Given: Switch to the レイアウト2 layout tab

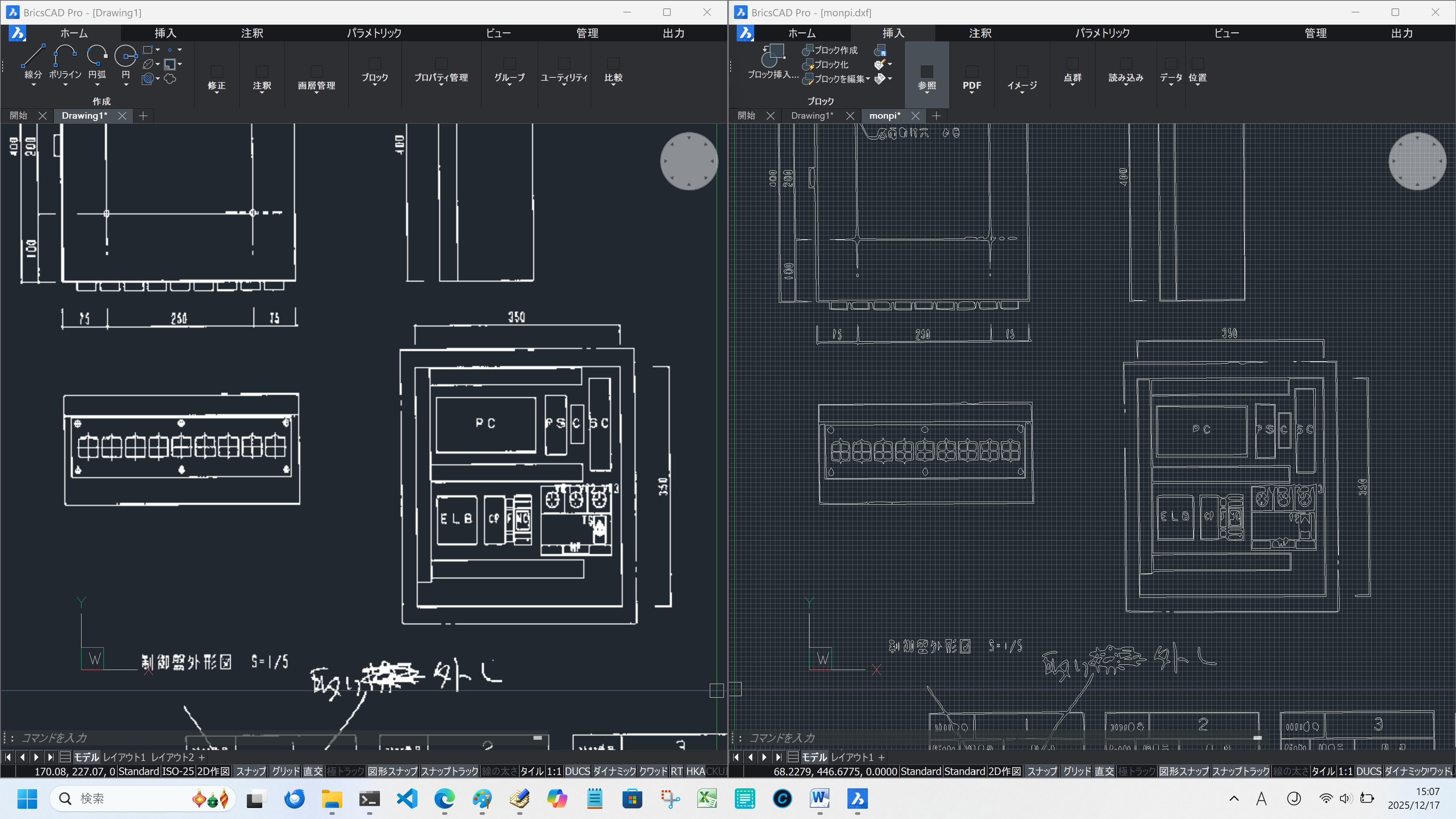Looking at the screenshot, I should [172, 757].
